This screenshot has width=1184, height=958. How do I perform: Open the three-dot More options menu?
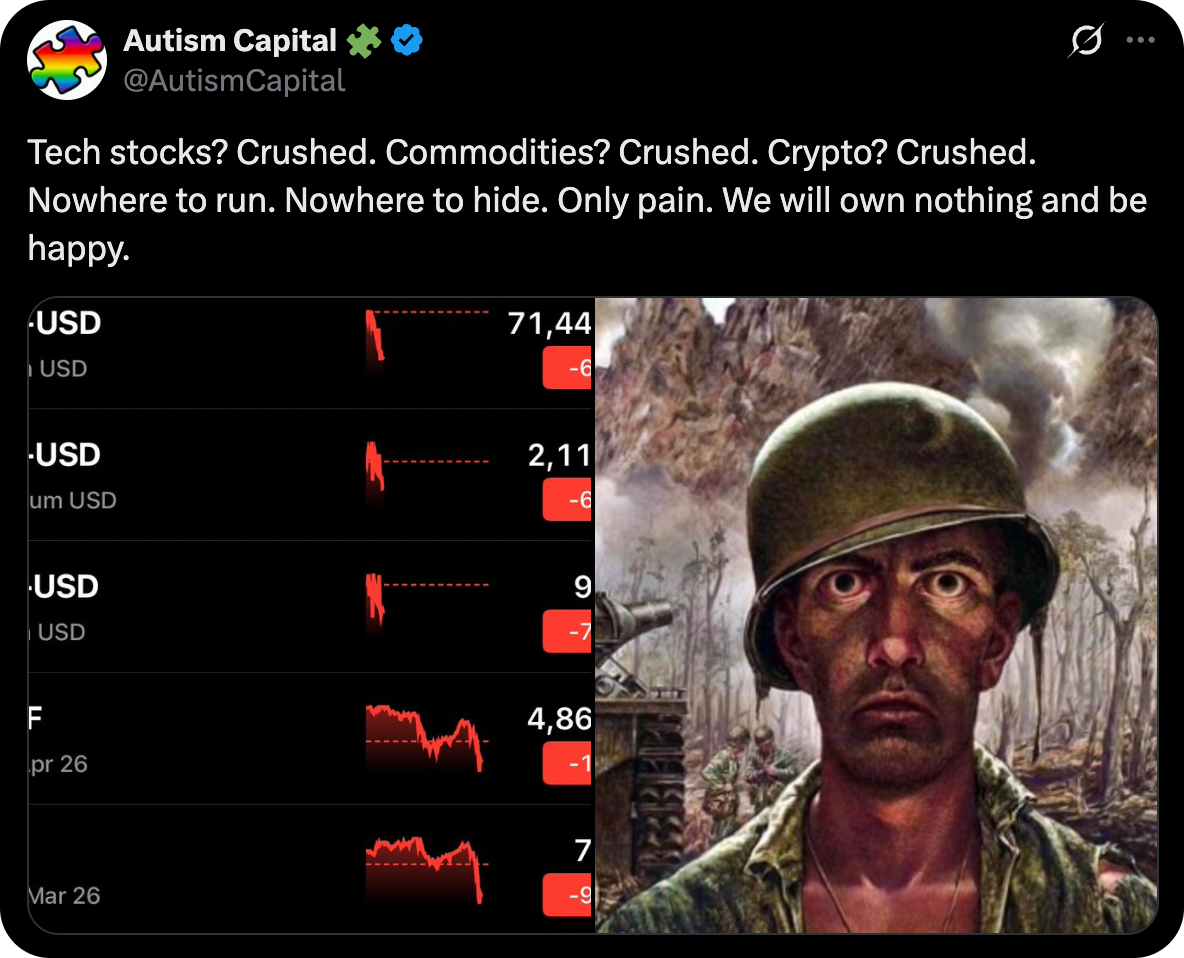(x=1140, y=41)
